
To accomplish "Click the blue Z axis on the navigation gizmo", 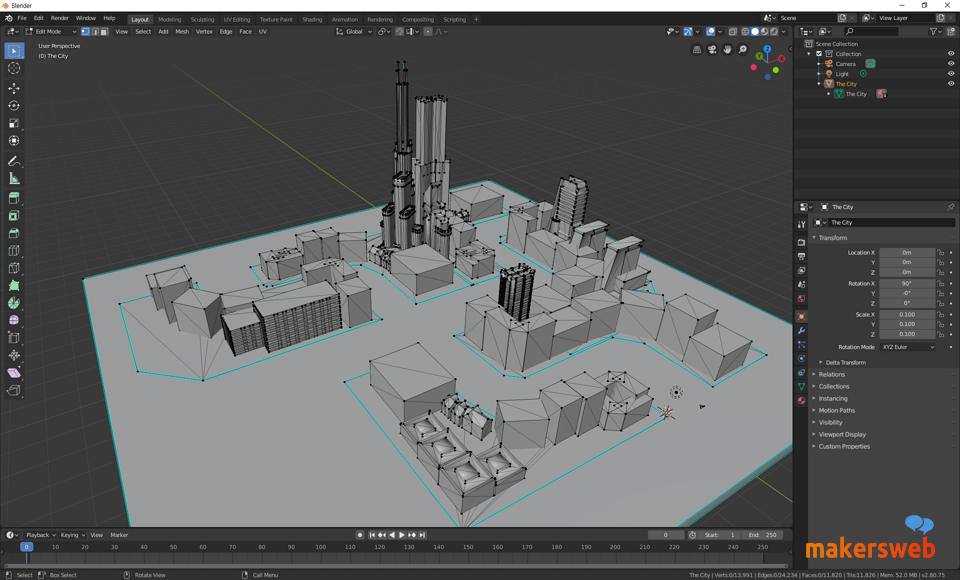I will click(768, 48).
